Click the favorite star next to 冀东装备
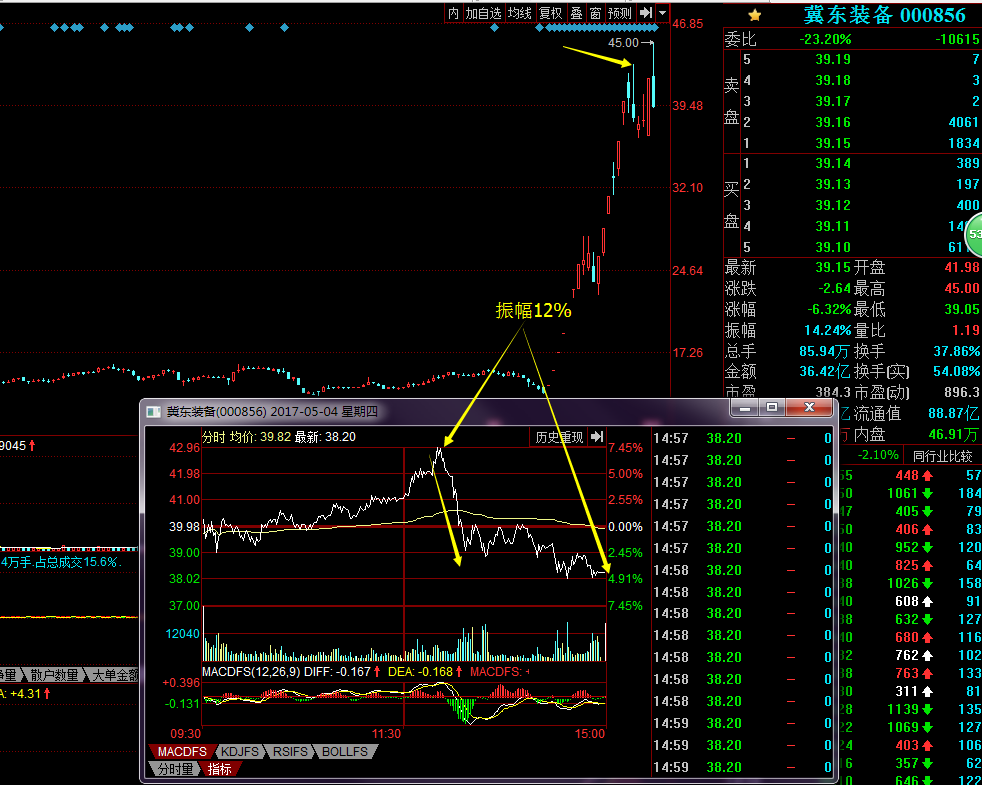Viewport: 982px width, 785px height. (755, 15)
